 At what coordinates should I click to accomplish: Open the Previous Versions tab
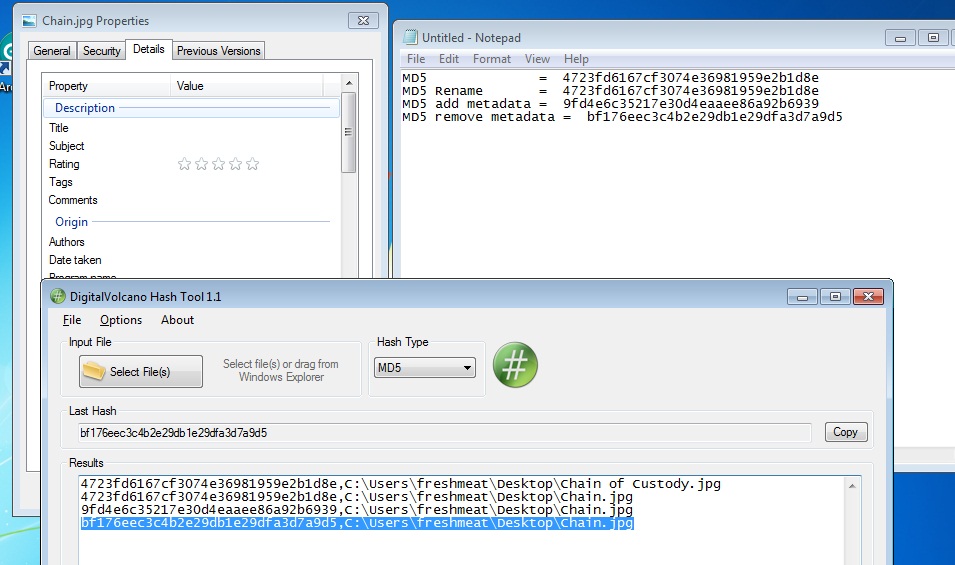(219, 51)
